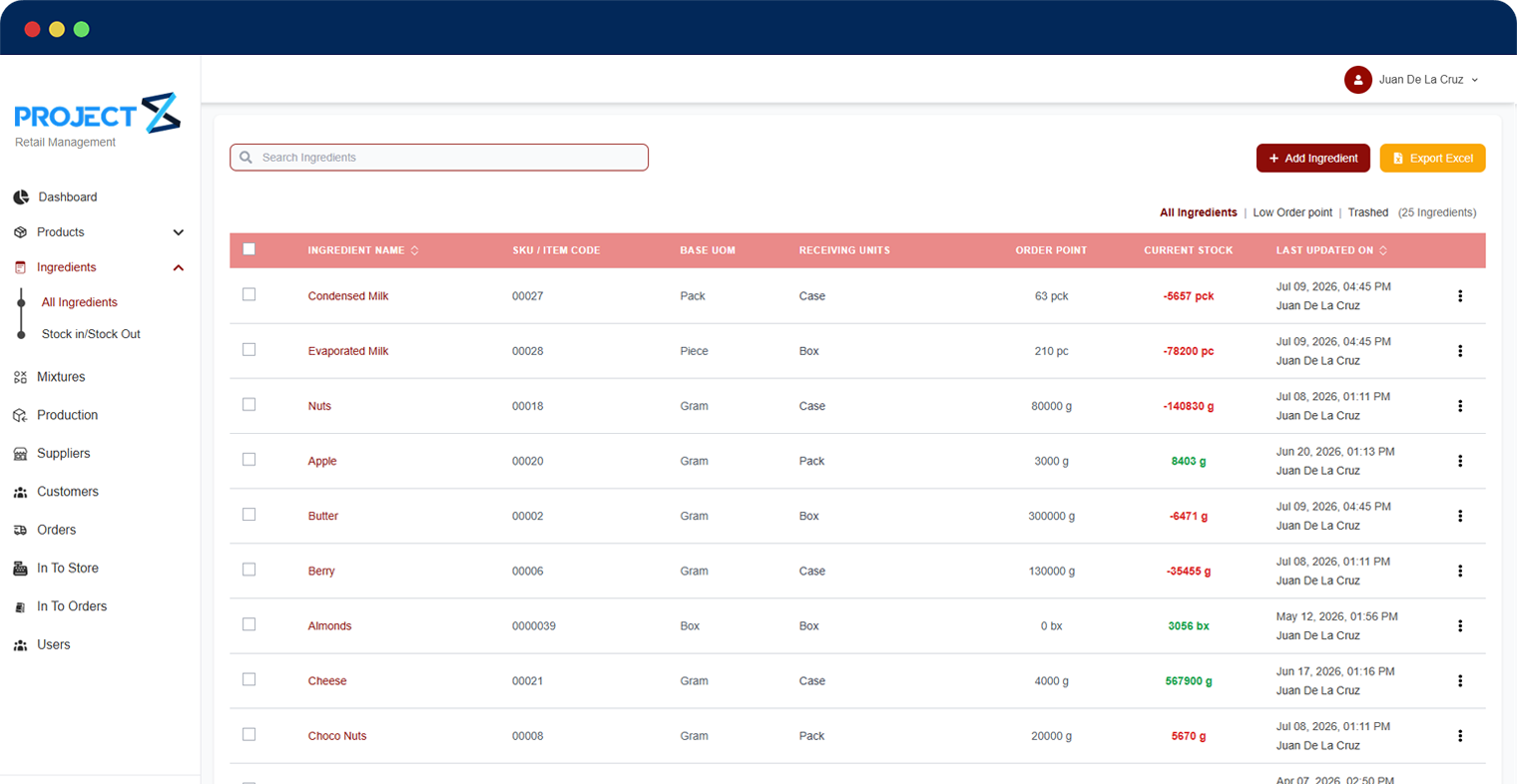Open row actions menu for Almonds
Viewport: 1517px width, 784px height.
1460,626
